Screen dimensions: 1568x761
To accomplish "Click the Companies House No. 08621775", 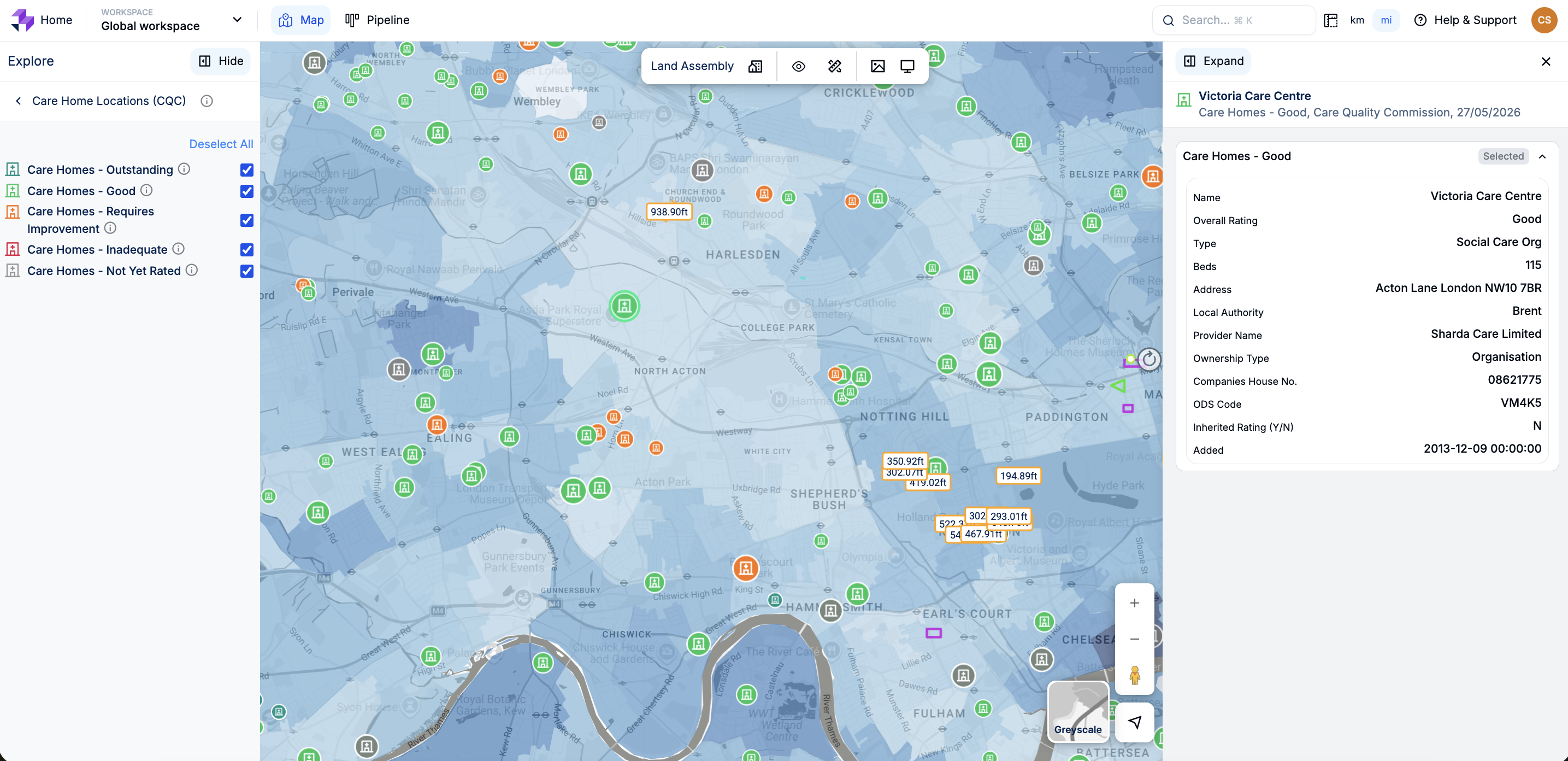I will click(1514, 379).
